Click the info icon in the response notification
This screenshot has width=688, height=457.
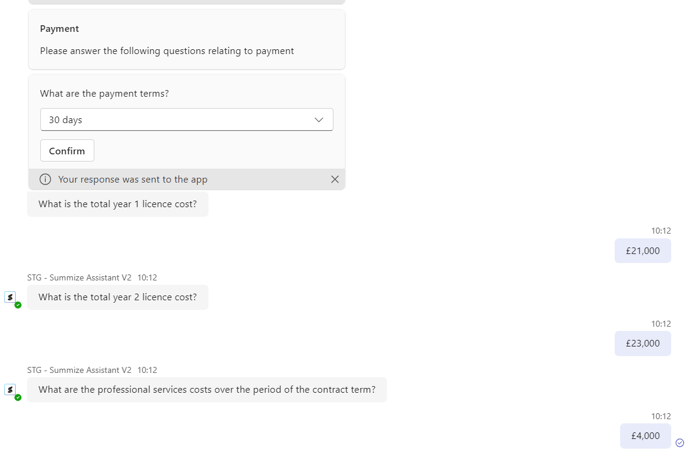point(45,179)
